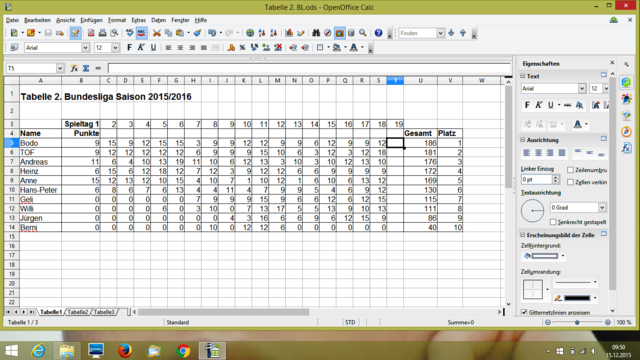Screen dimensions: 640x360
Task: Open the Function Wizard fx icon
Action: click(74, 69)
